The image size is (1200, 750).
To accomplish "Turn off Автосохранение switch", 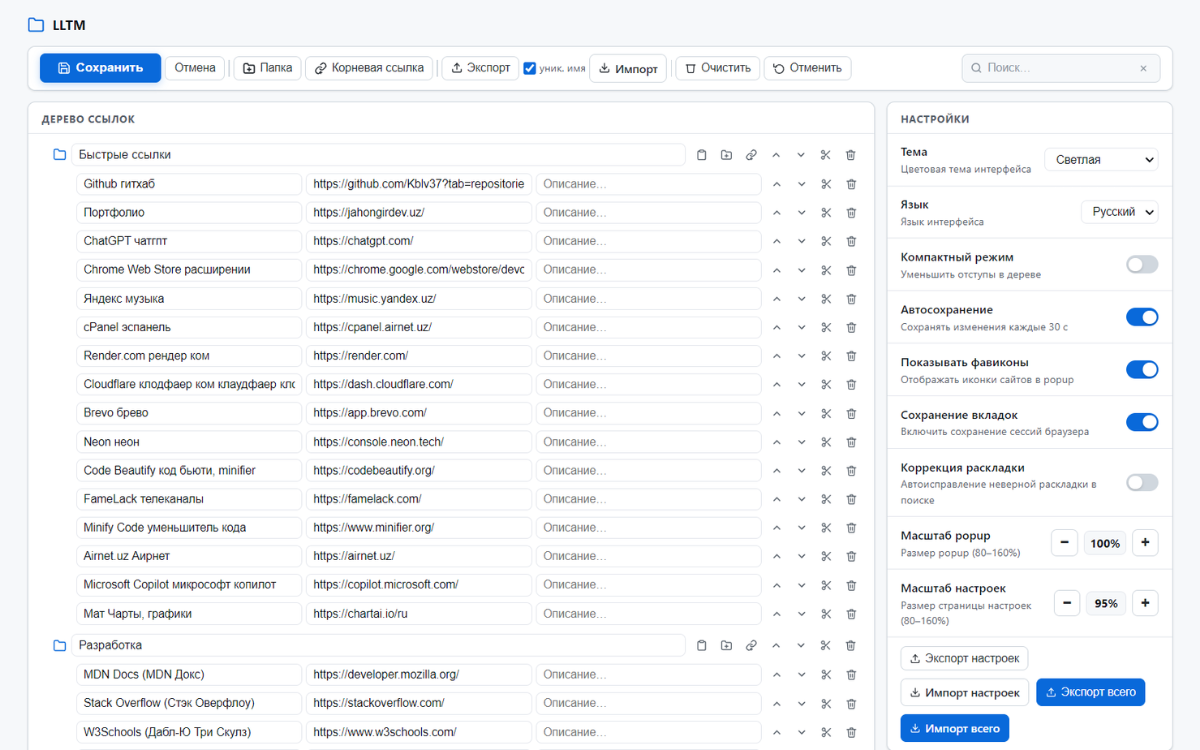I will [x=1142, y=317].
